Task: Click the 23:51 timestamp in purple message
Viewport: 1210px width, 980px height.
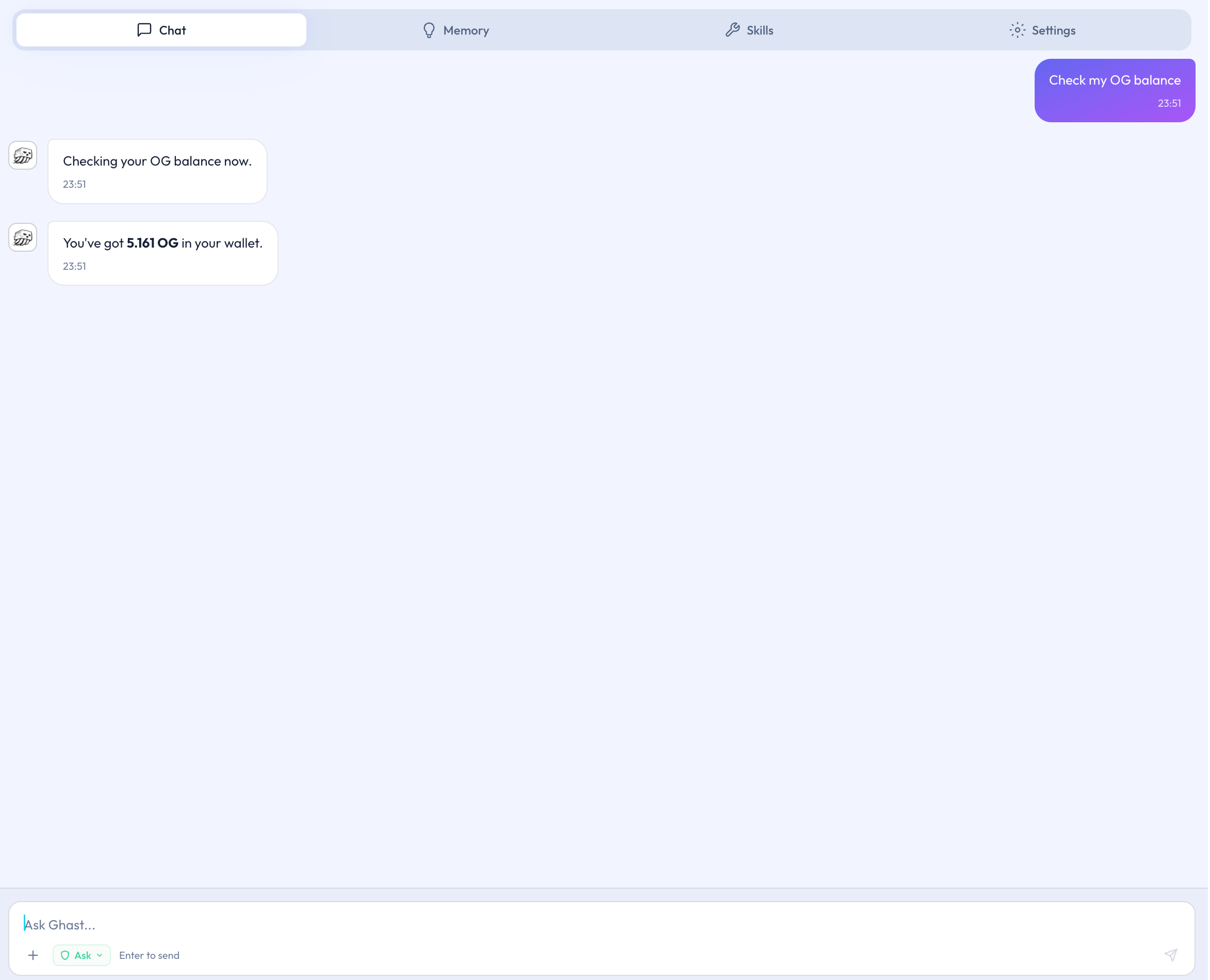Action: [1170, 103]
